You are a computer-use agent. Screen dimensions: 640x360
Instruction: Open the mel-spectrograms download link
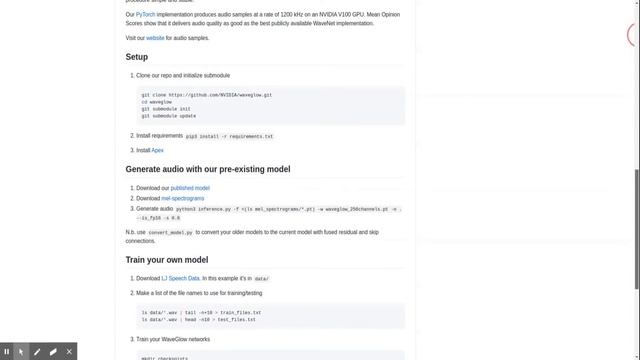point(182,198)
